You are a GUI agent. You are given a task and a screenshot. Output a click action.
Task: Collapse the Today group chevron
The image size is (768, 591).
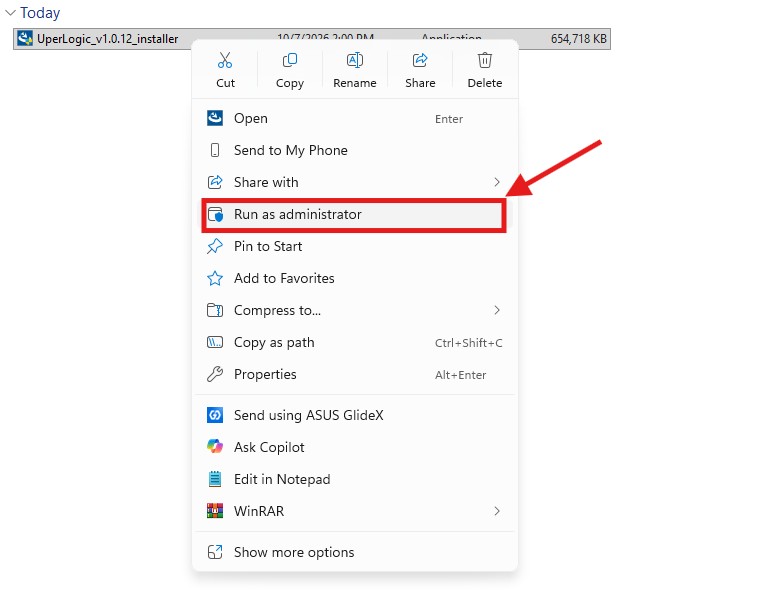point(10,13)
